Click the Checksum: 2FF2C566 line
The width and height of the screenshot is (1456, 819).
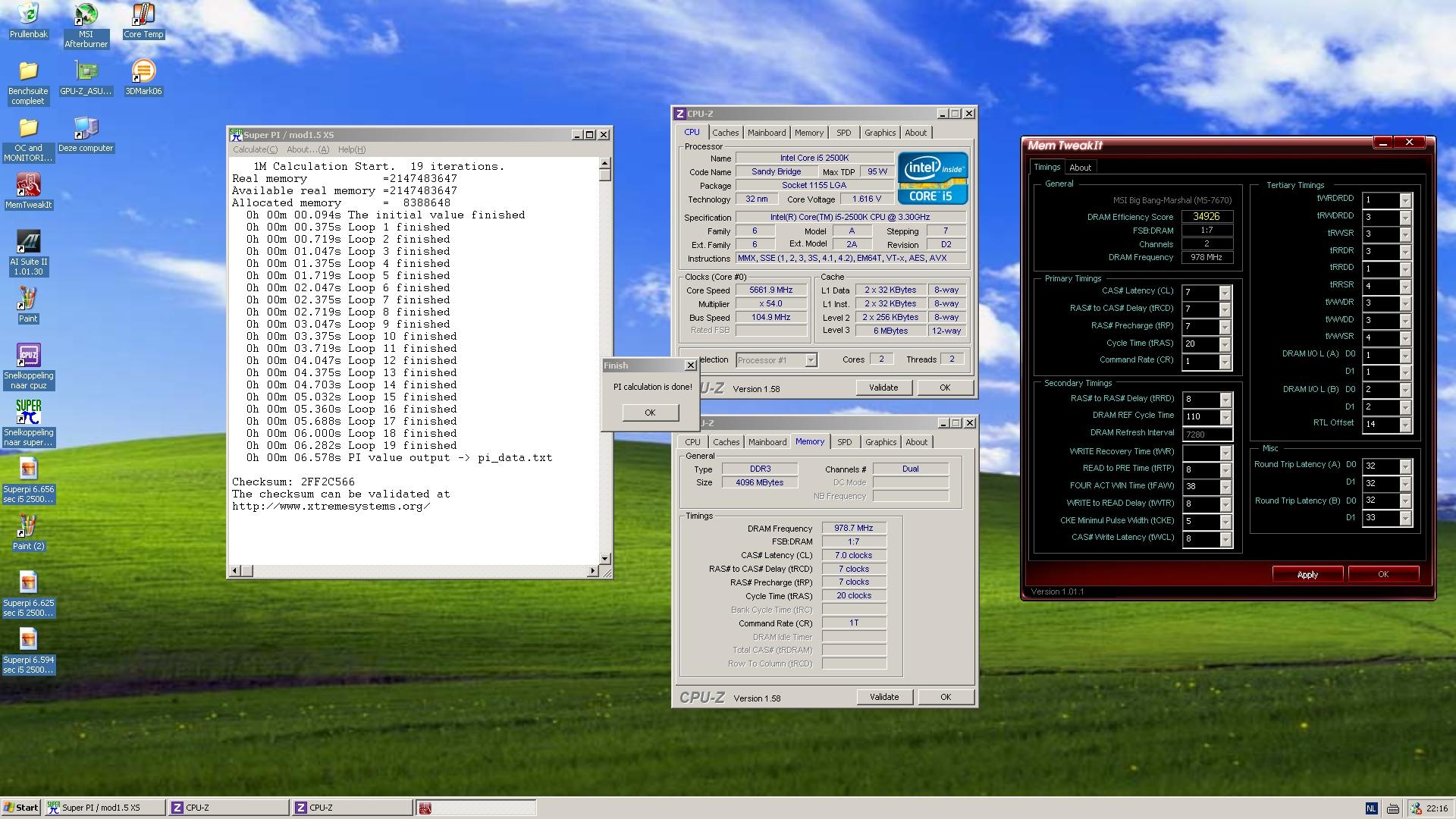click(293, 482)
